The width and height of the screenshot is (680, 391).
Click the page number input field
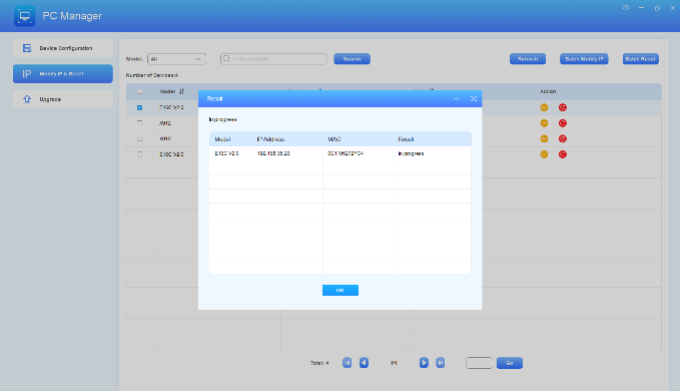pos(479,363)
